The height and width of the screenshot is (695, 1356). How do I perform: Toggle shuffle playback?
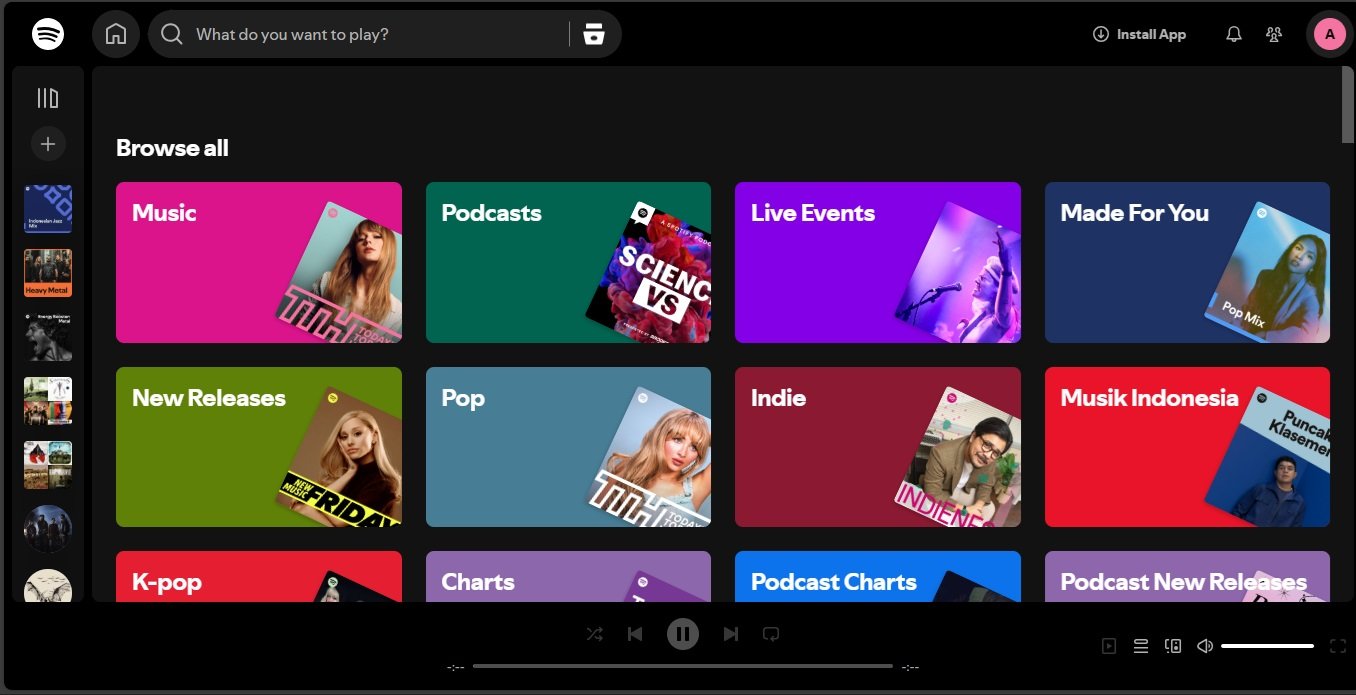[594, 634]
